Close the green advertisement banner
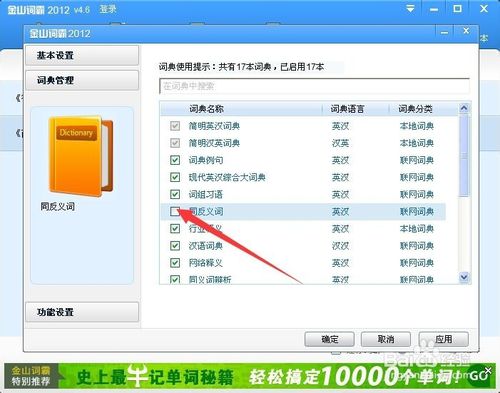 pos(488,370)
